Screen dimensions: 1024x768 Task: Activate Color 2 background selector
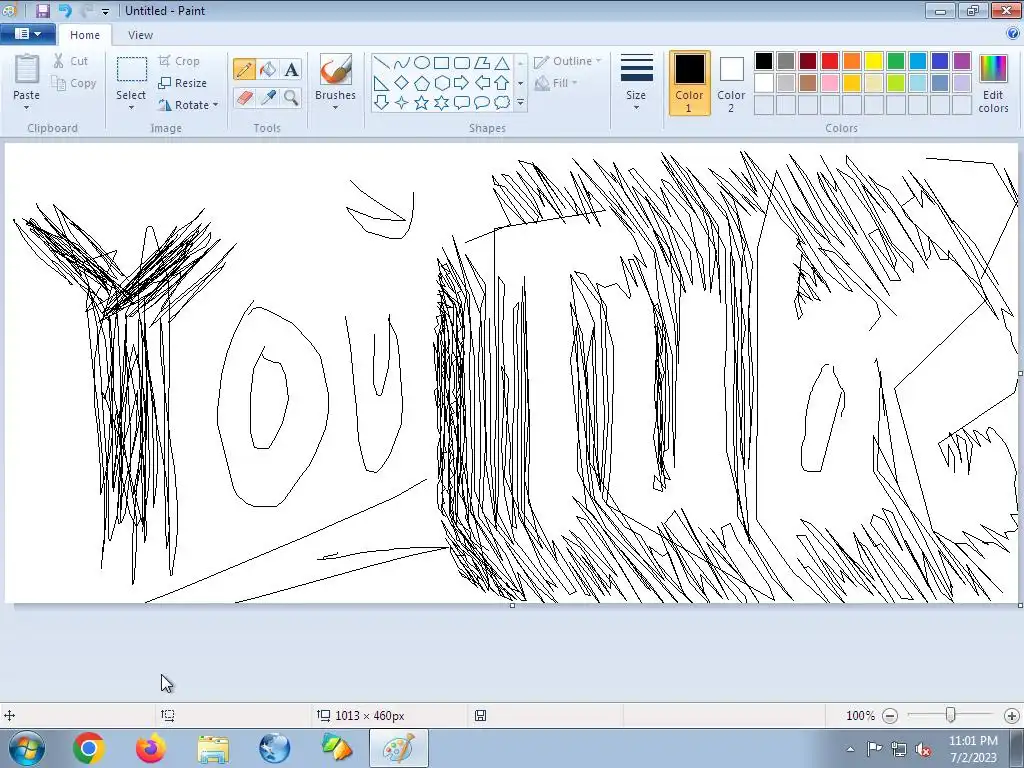coord(731,83)
